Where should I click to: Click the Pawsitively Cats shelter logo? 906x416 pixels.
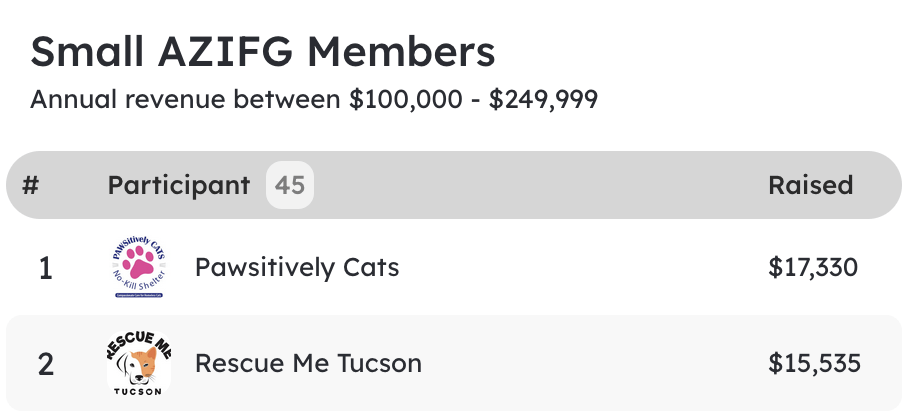tap(139, 267)
